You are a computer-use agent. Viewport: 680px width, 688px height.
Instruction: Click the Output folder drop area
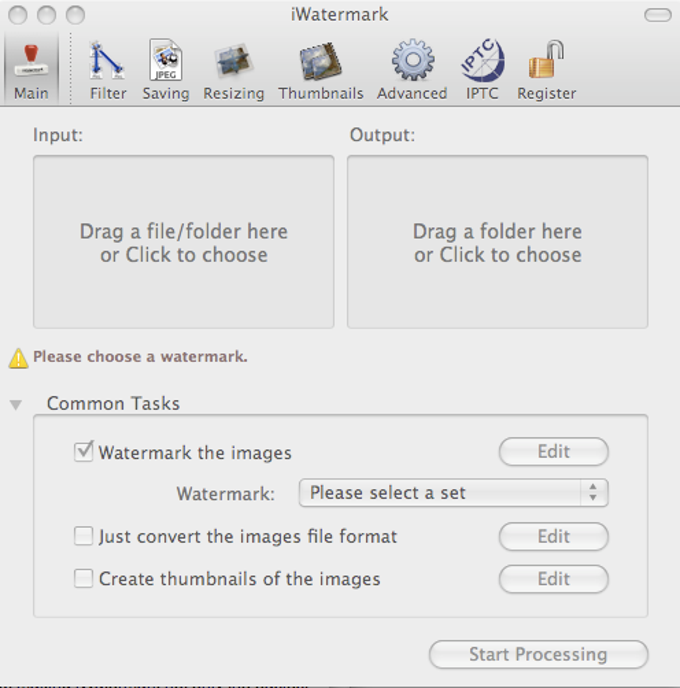click(x=497, y=242)
